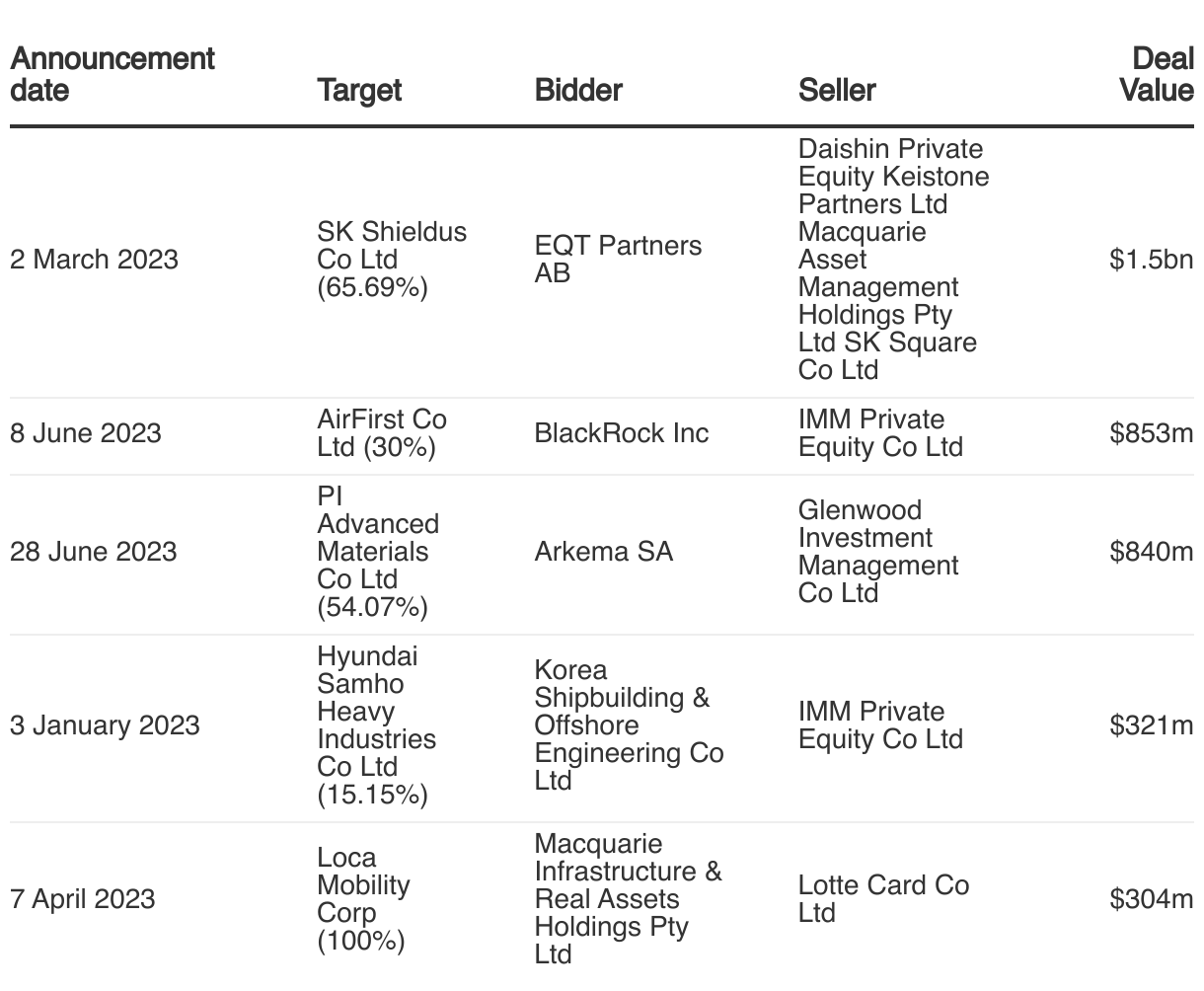Select the $853m deal value
The height and width of the screenshot is (991, 1204).
point(1151,433)
